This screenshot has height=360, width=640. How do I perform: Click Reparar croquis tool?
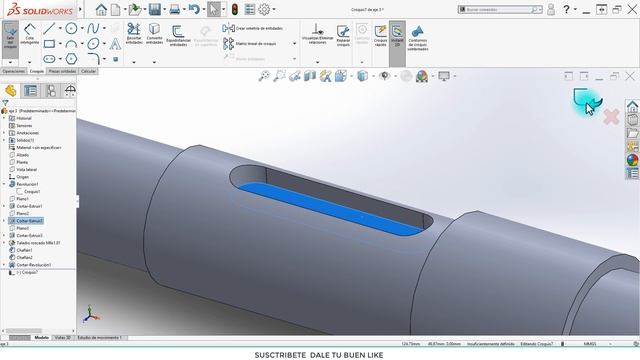(343, 36)
